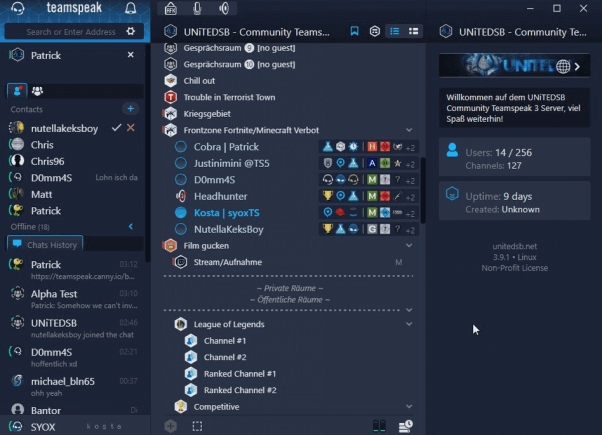Image resolution: width=602 pixels, height=435 pixels.
Task: Click the H badge on Cobra | Patrick row
Action: pos(372,146)
